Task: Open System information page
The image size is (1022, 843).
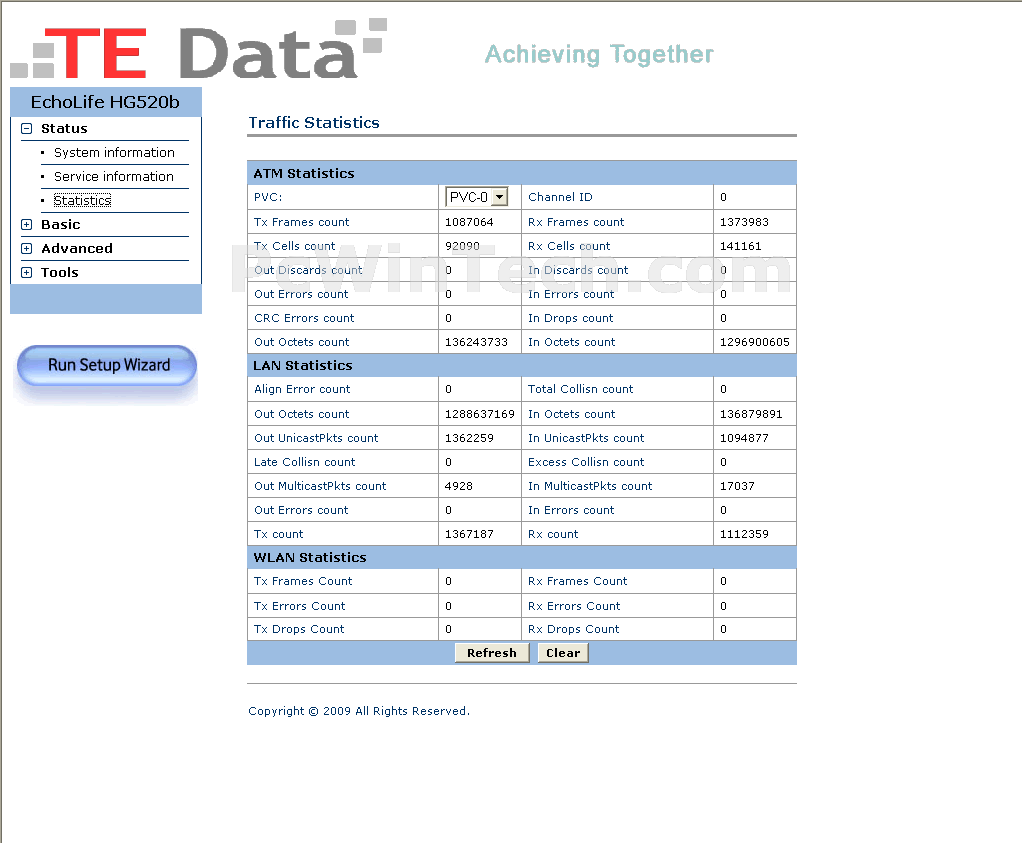Action: (114, 153)
